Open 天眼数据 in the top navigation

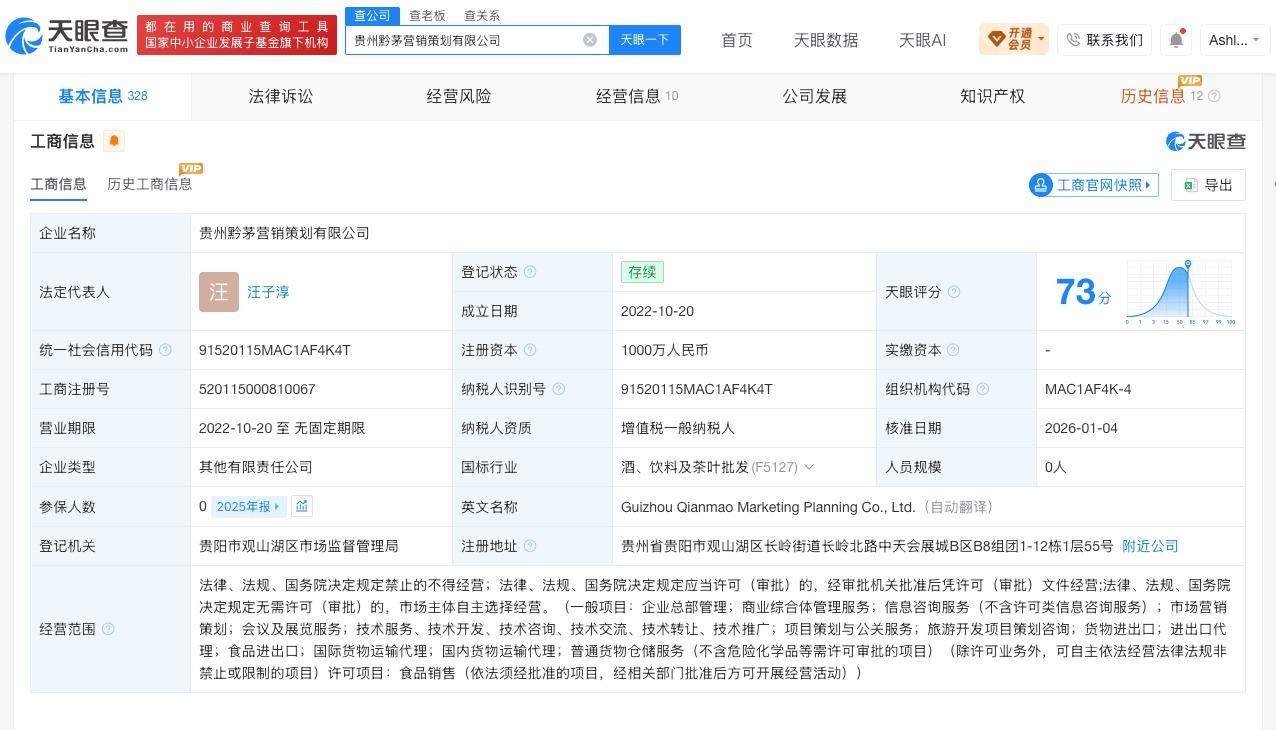click(826, 40)
